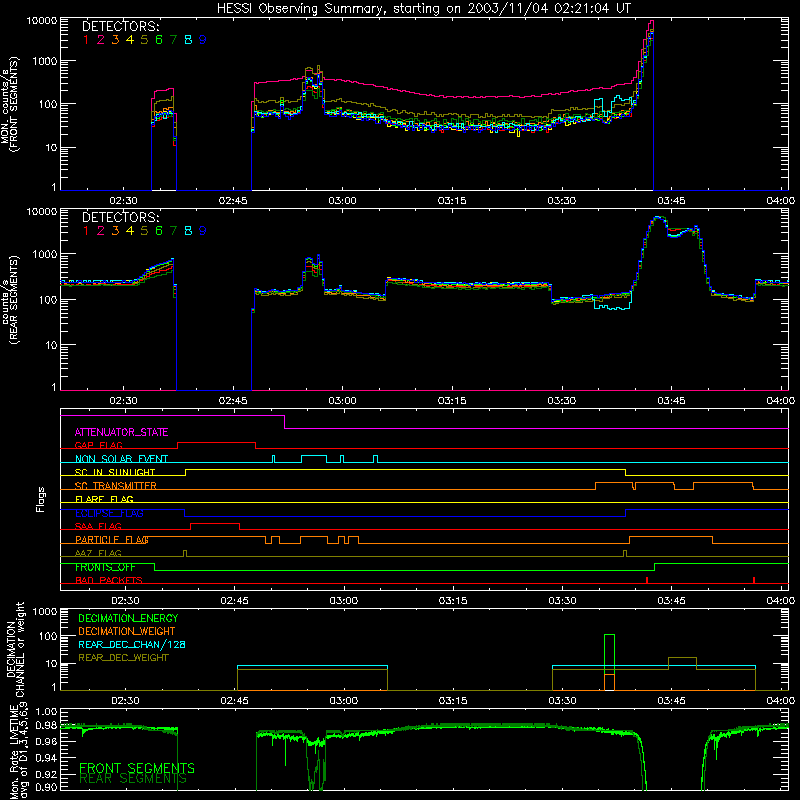800x800 pixels.
Task: Click 10000 on rear segments y-axis
Action: click(x=42, y=212)
